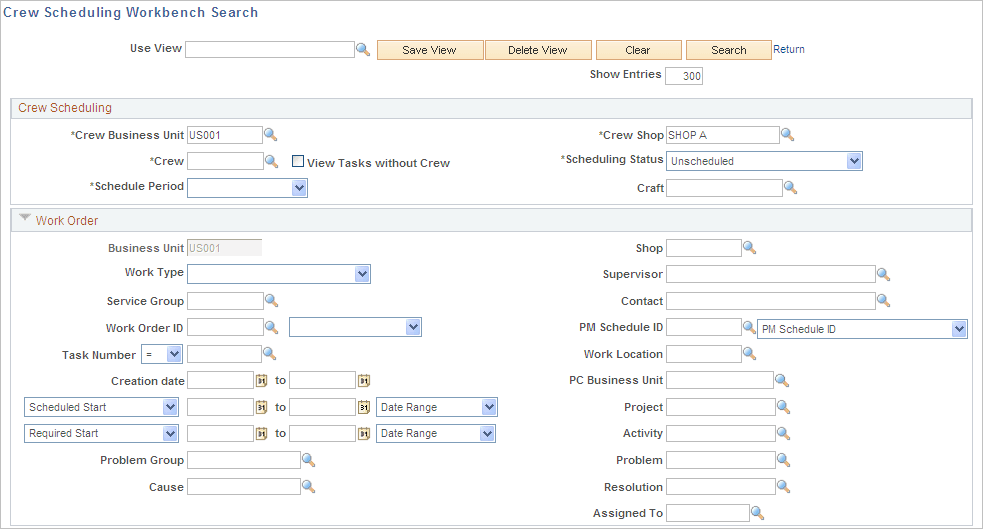The height and width of the screenshot is (529, 983).
Task: Open the Supervisor lookup icon
Action: coord(883,274)
